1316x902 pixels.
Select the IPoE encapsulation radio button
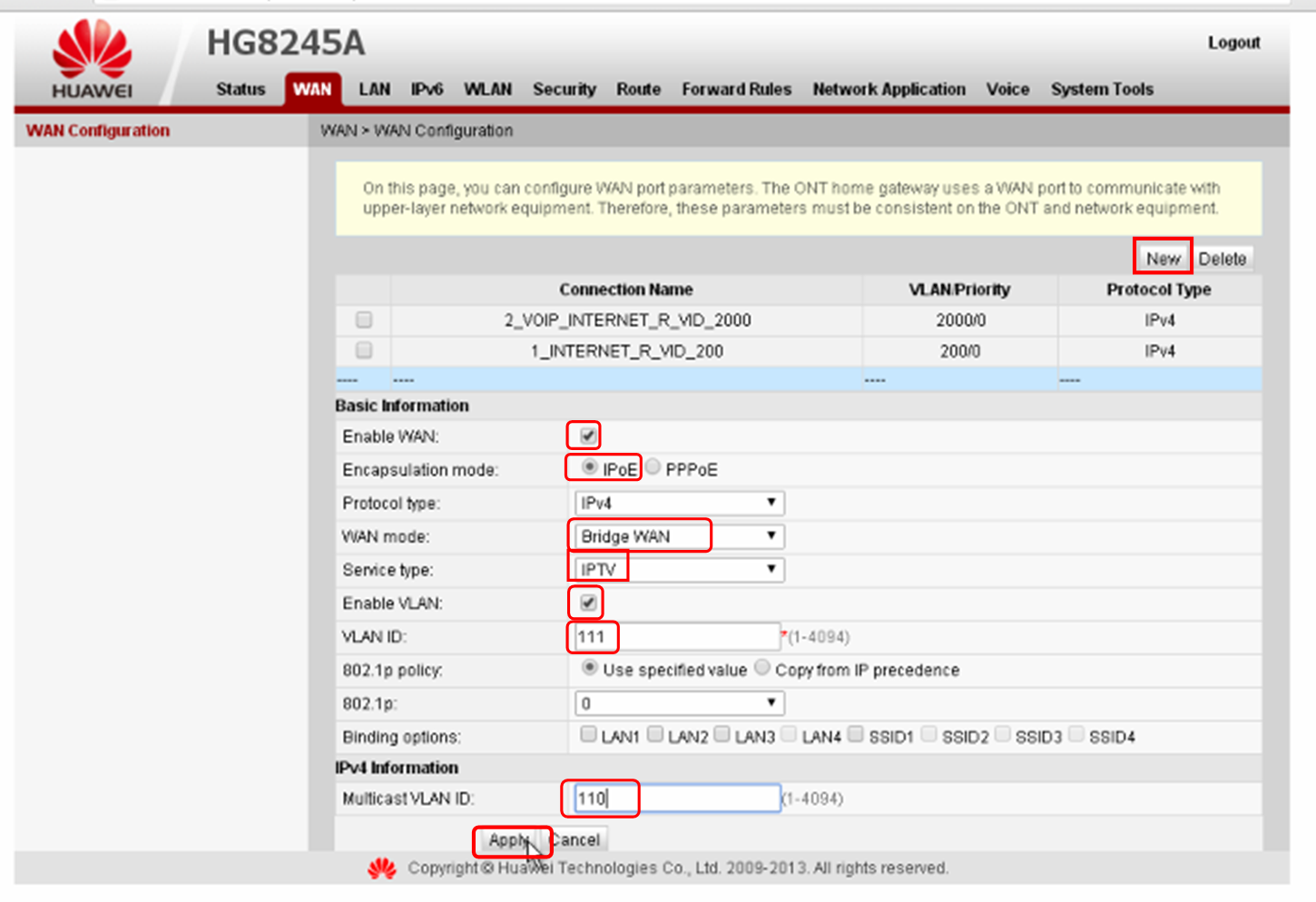590,467
